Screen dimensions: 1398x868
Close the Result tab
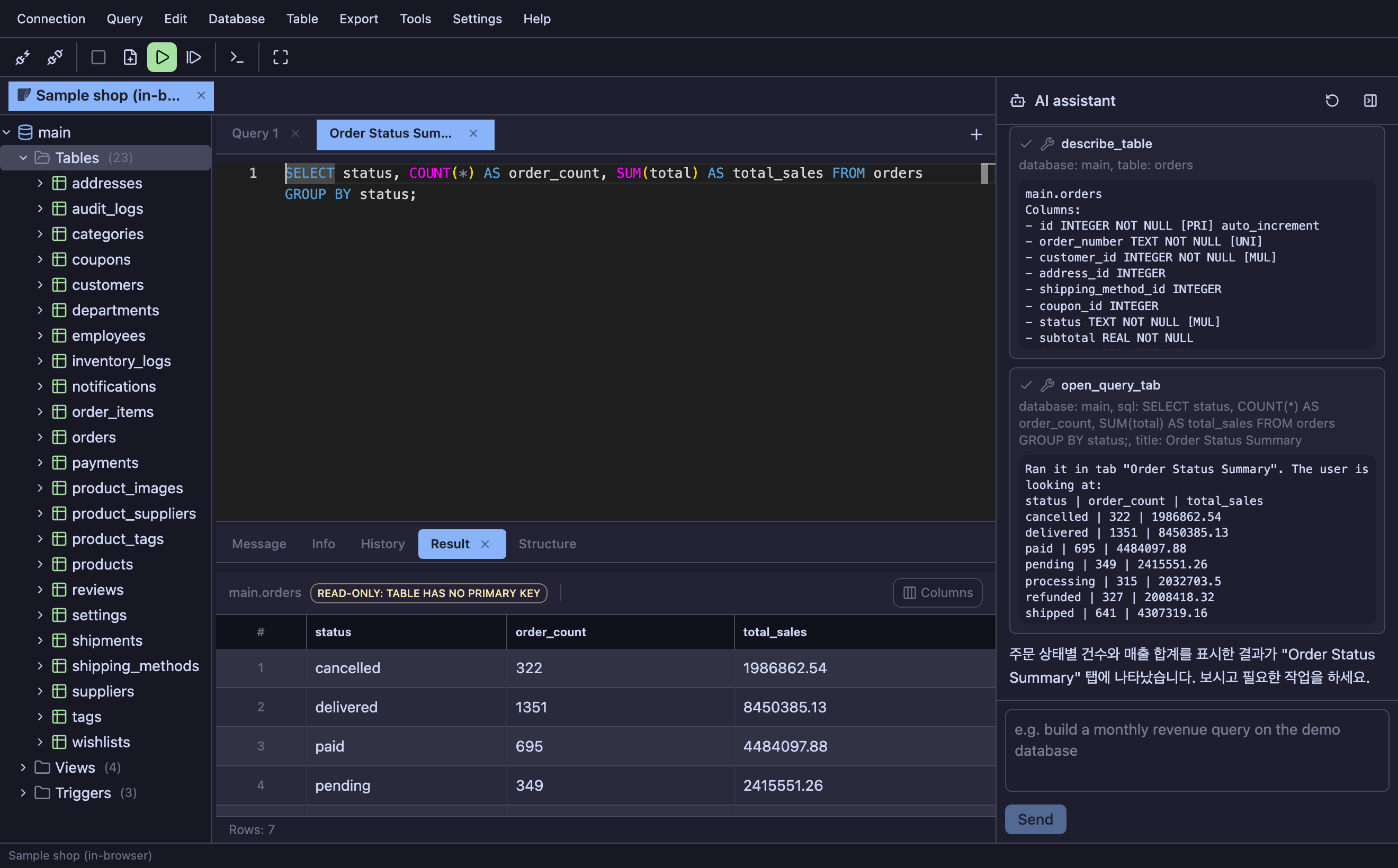click(486, 544)
